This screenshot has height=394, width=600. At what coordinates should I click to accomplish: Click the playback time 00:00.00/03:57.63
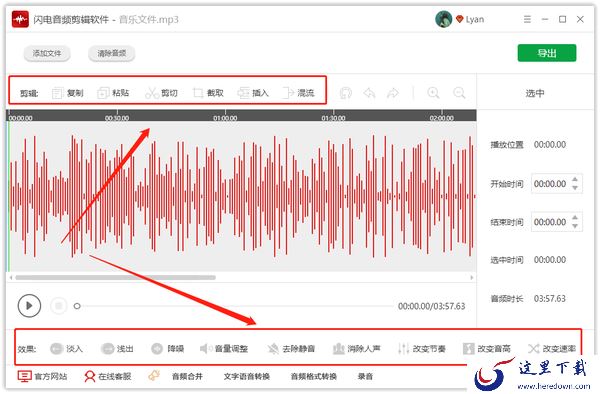[432, 306]
